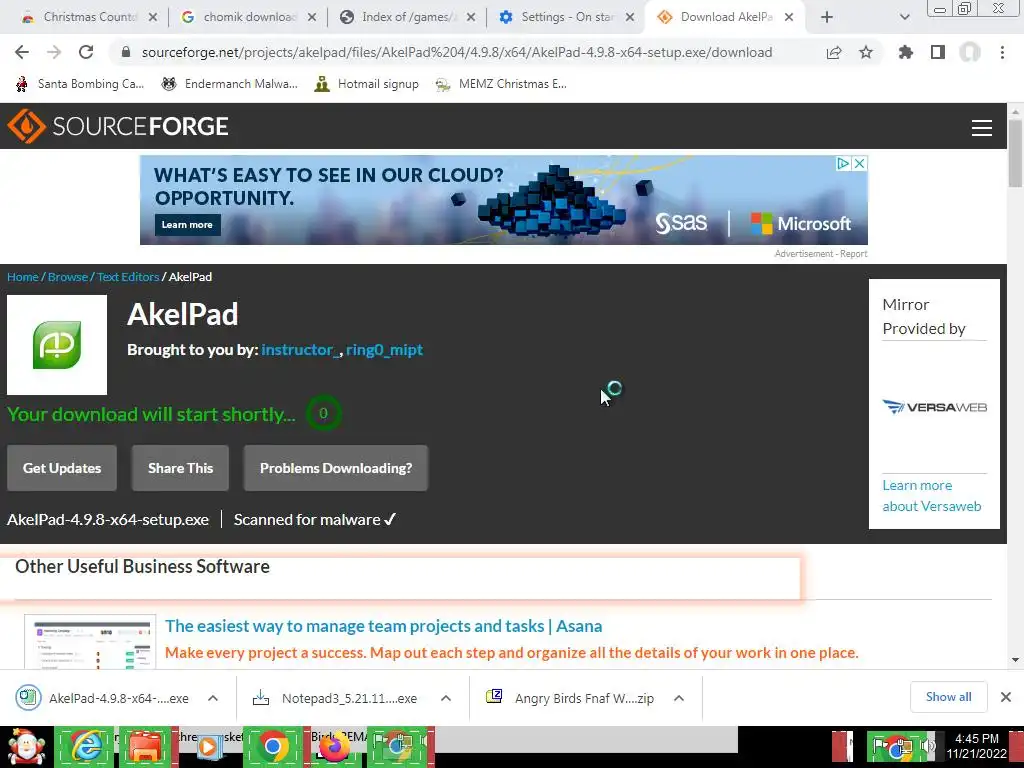Open Hotmail signup bookmark
This screenshot has width=1024, height=768.
pyautogui.click(x=366, y=84)
